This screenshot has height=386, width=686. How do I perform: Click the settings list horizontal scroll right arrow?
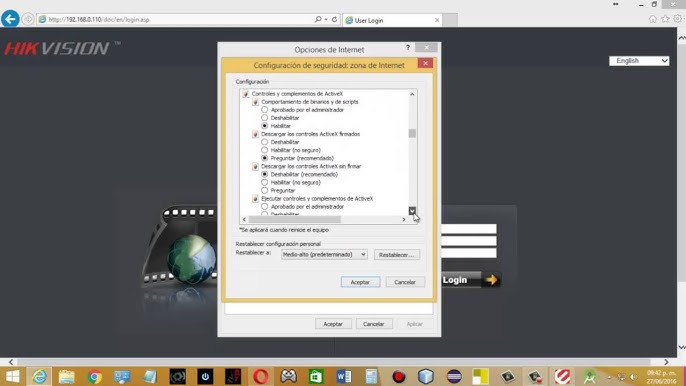click(404, 219)
